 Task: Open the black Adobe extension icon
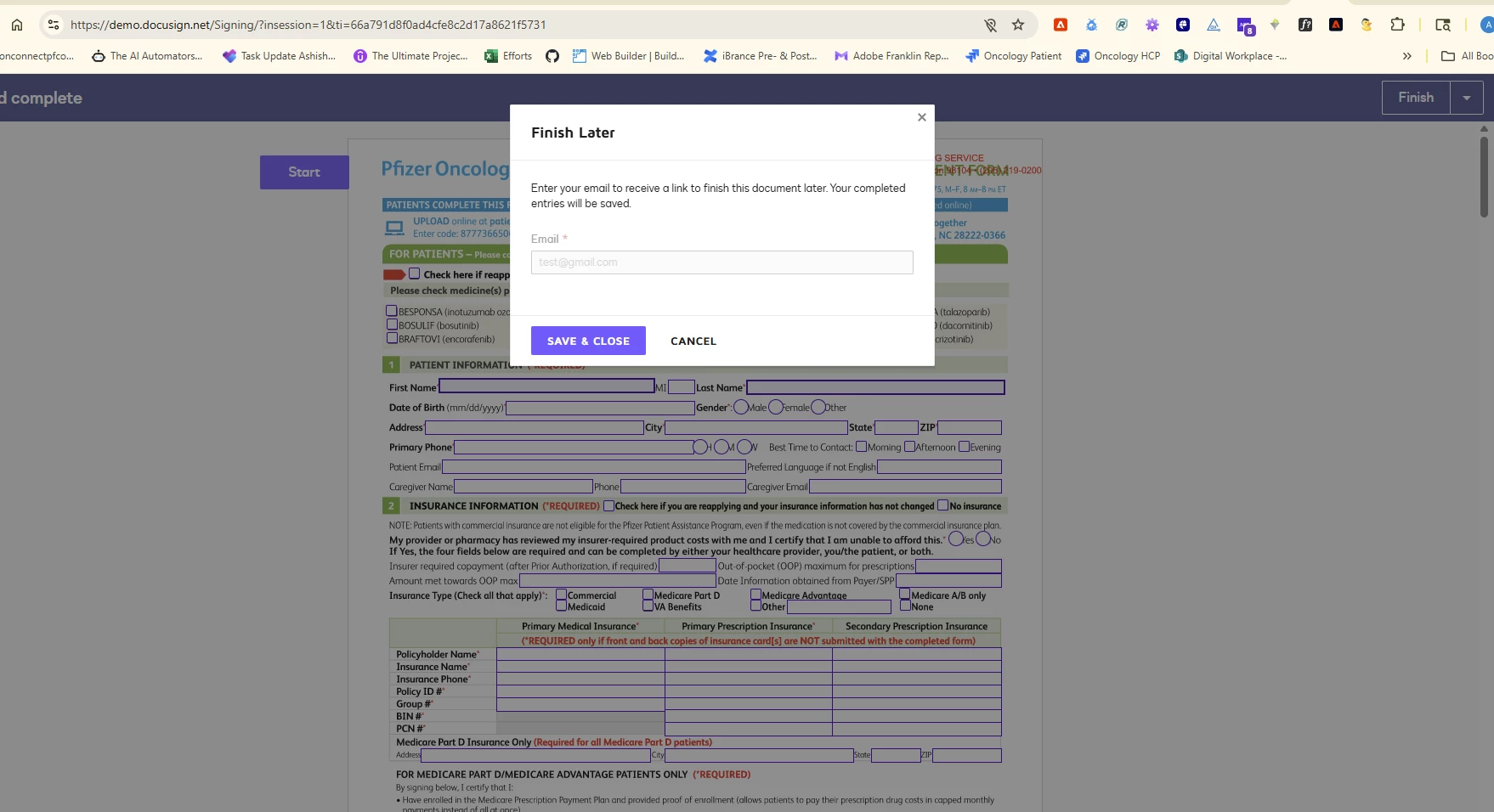click(1336, 25)
